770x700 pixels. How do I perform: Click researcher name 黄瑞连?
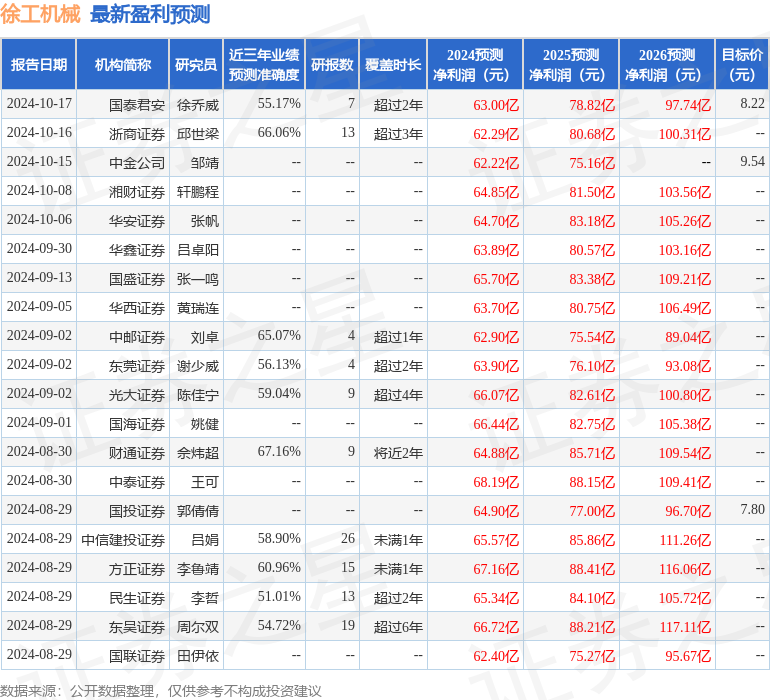[197, 308]
